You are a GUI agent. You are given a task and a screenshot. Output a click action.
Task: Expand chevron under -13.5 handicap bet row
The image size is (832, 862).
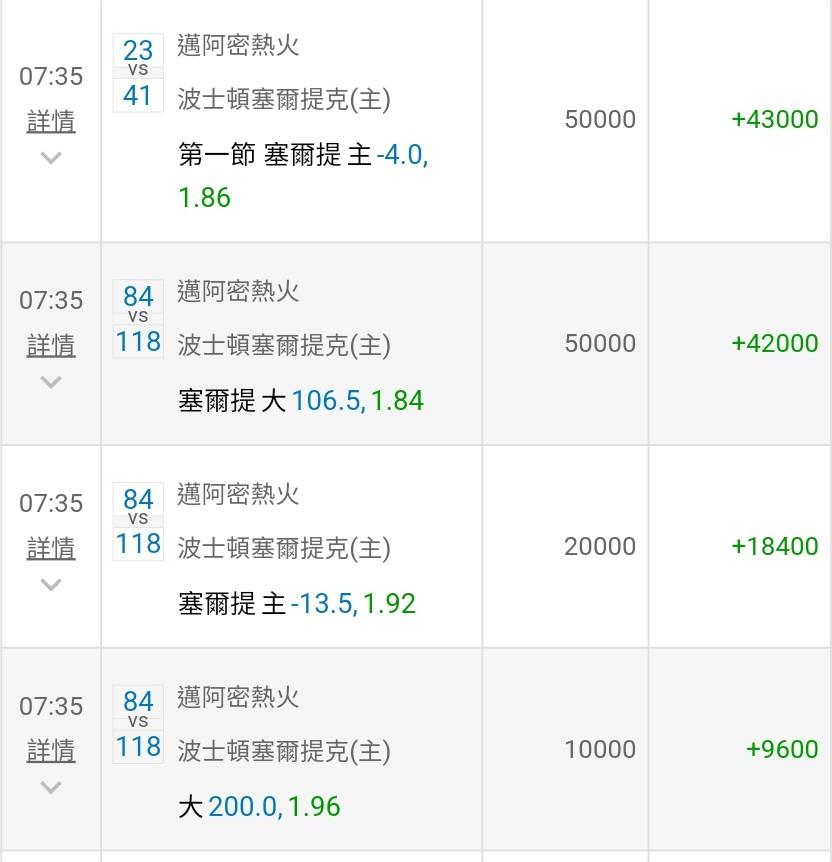point(51,584)
